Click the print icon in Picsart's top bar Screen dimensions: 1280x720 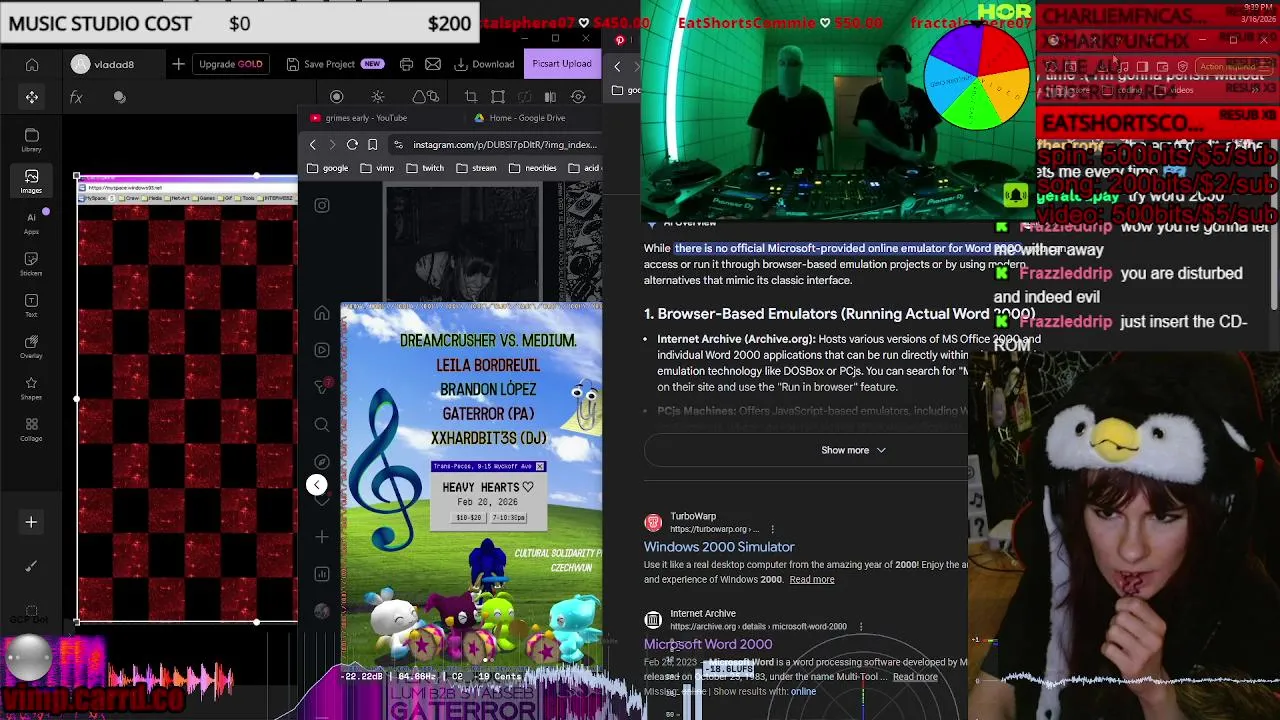(406, 64)
